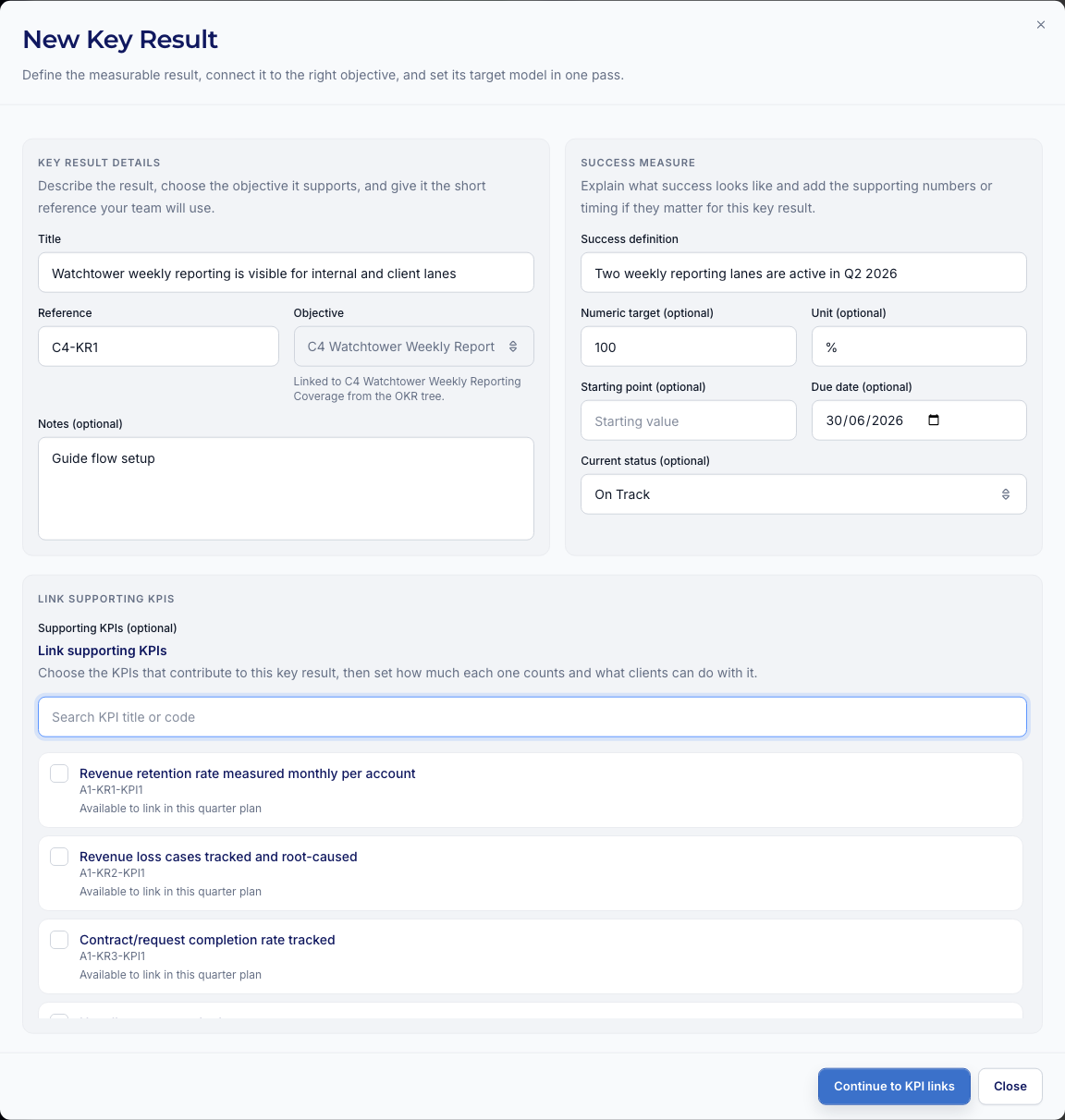1065x1120 pixels.
Task: Click the Search KPI title or code box
Action: click(532, 716)
